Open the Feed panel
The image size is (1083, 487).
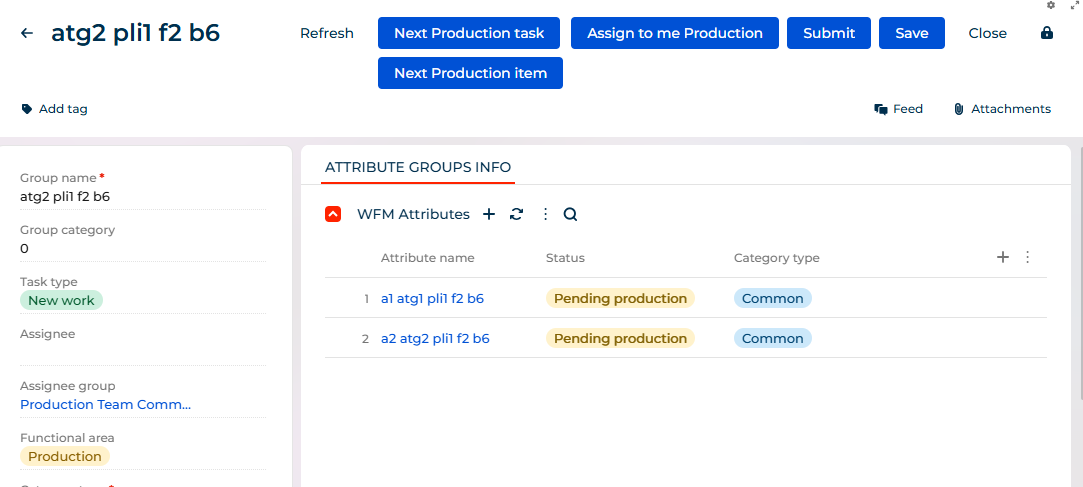tap(898, 109)
